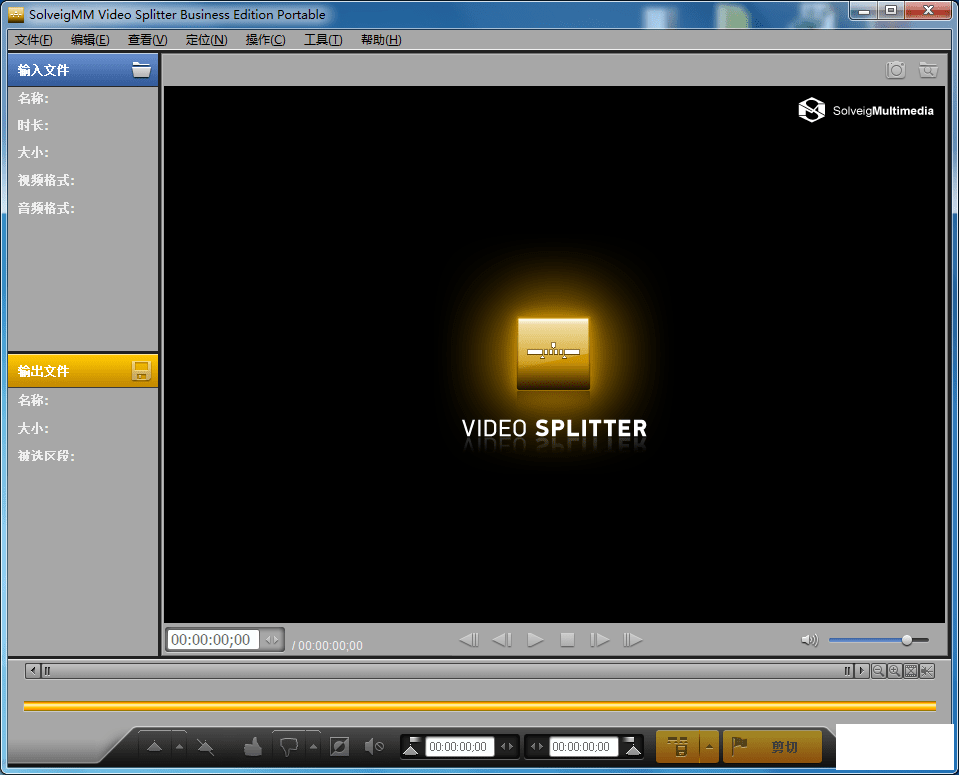The height and width of the screenshot is (775, 959).
Task: Click the right marker time stepper arrows
Action: click(x=537, y=746)
